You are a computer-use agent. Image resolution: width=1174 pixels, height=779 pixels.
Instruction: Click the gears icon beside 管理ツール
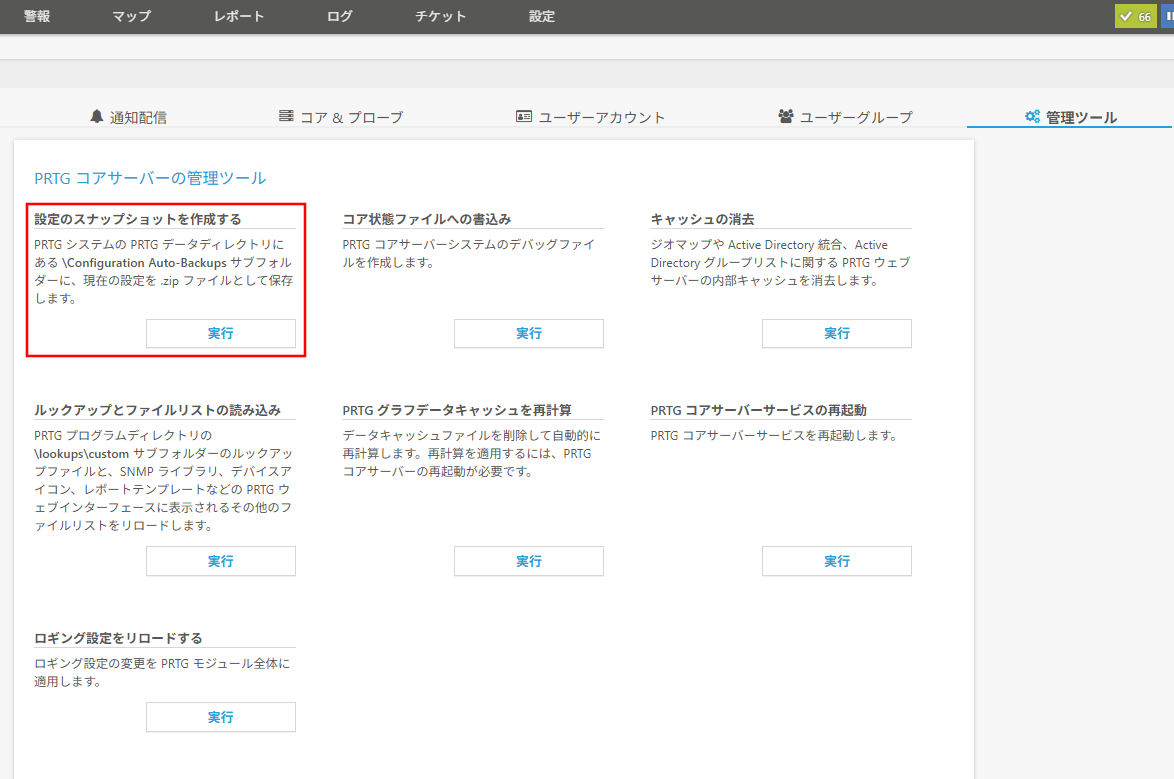click(x=1032, y=116)
